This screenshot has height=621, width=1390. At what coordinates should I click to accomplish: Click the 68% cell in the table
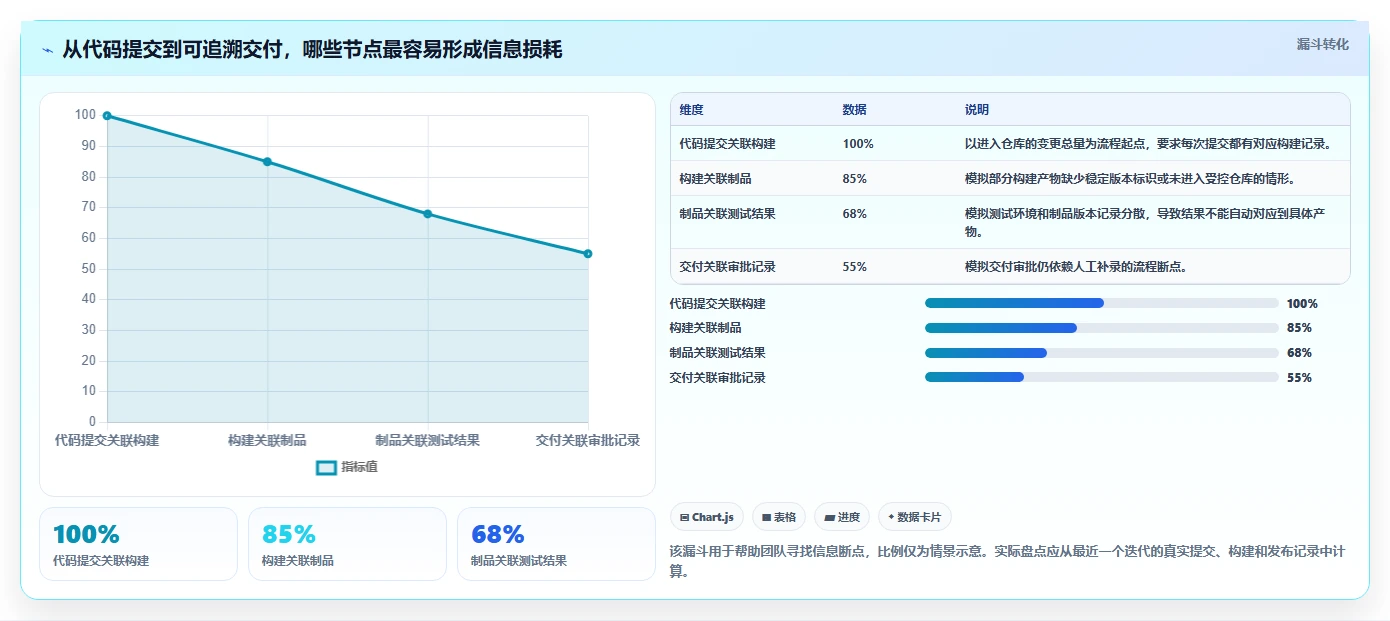coord(855,214)
